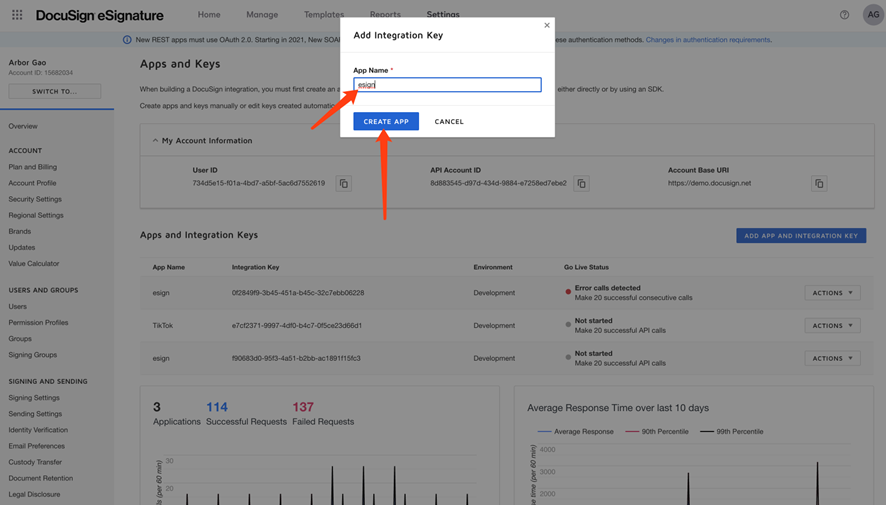Open Groups in the sidebar
Screen dimensions: 886x505
pyautogui.click(x=20, y=339)
